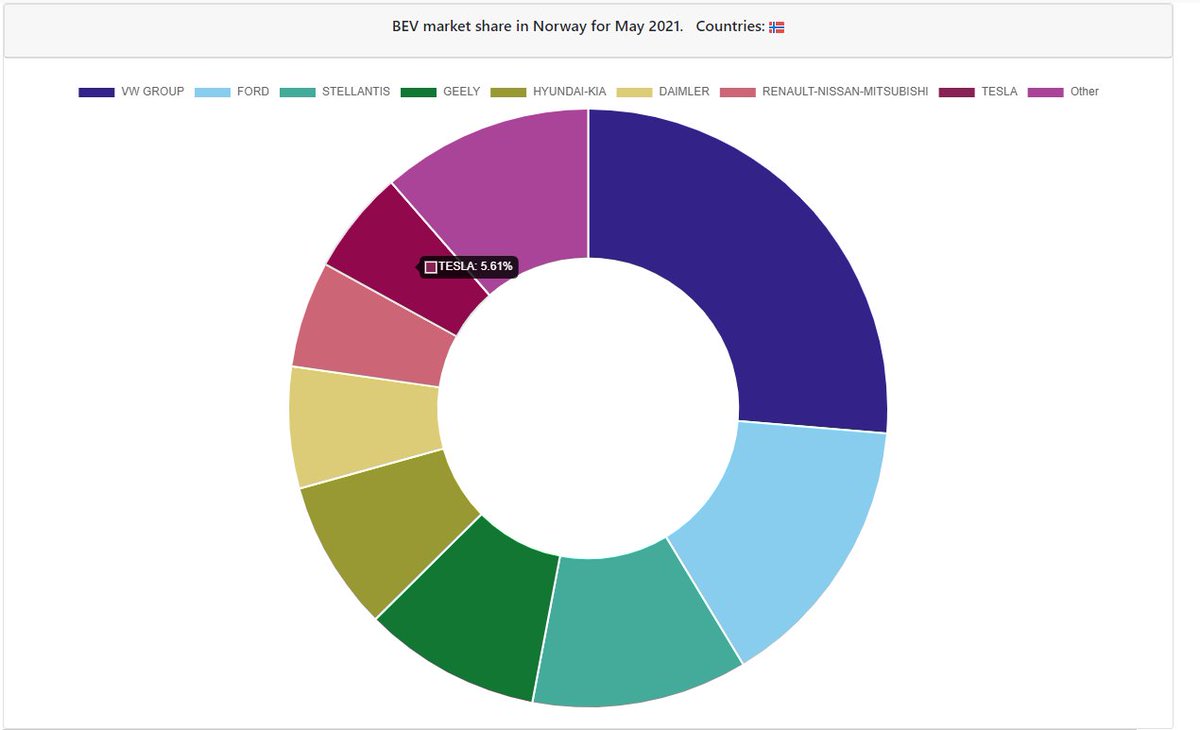This screenshot has width=1200, height=730.
Task: Toggle RENAULT-NISSAN-MITSUBISHI legend color box
Action: coord(738,92)
